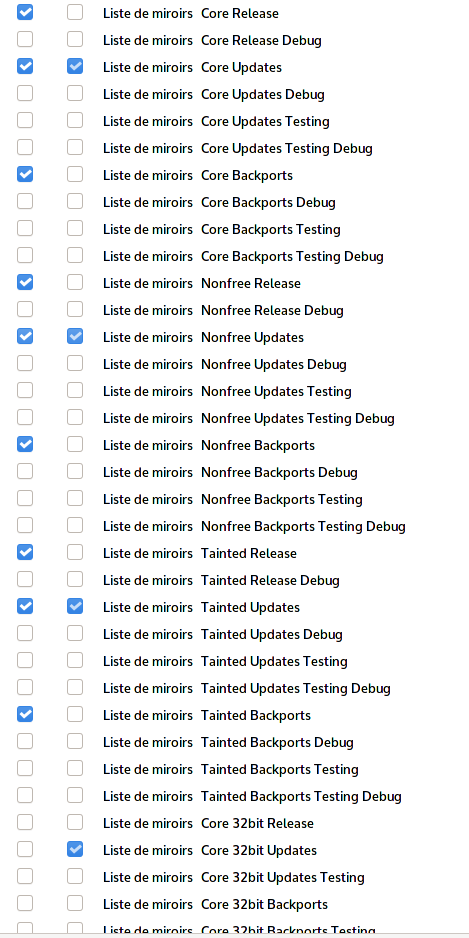Select the Nonfree Updates Testing Debug row
This screenshot has width=469, height=938.
[234, 418]
